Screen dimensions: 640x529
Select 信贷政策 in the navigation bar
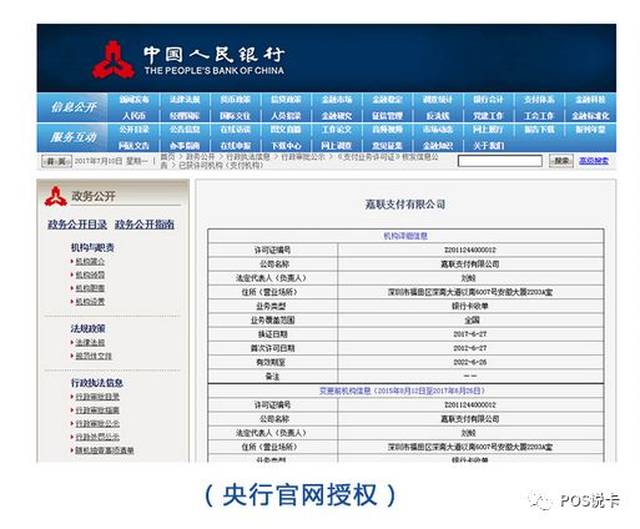(x=286, y=100)
